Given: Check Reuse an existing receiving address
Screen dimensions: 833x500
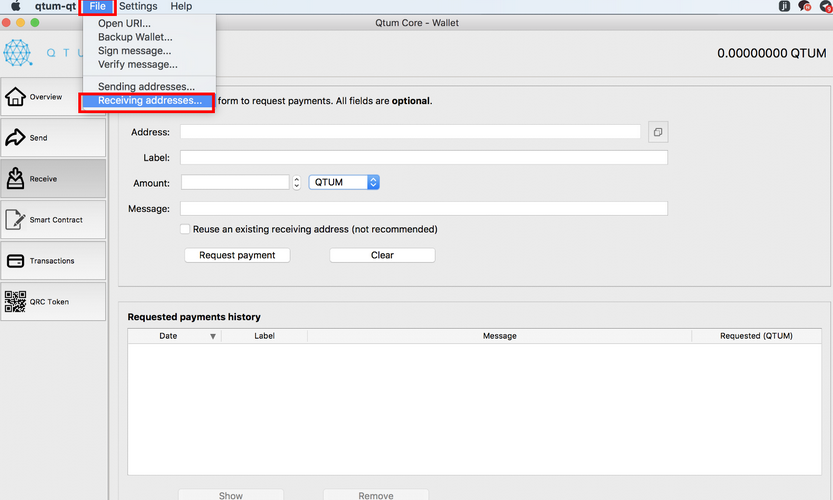Looking at the screenshot, I should [185, 229].
